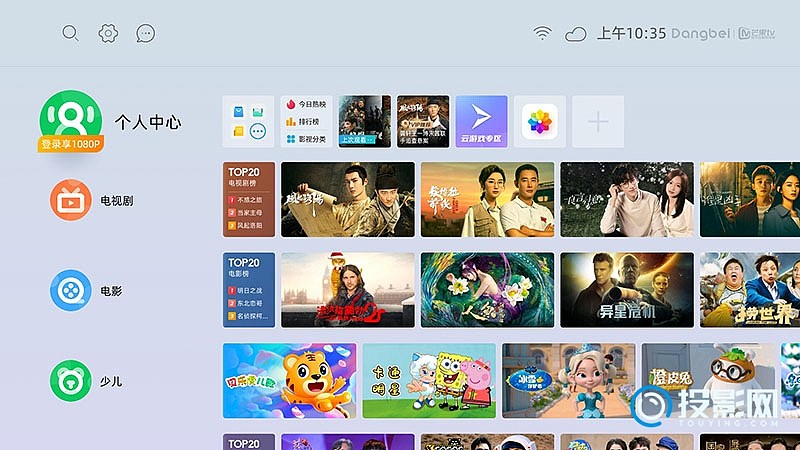Click the plus tile to add app
This screenshot has height=450, width=800.
pyautogui.click(x=598, y=122)
